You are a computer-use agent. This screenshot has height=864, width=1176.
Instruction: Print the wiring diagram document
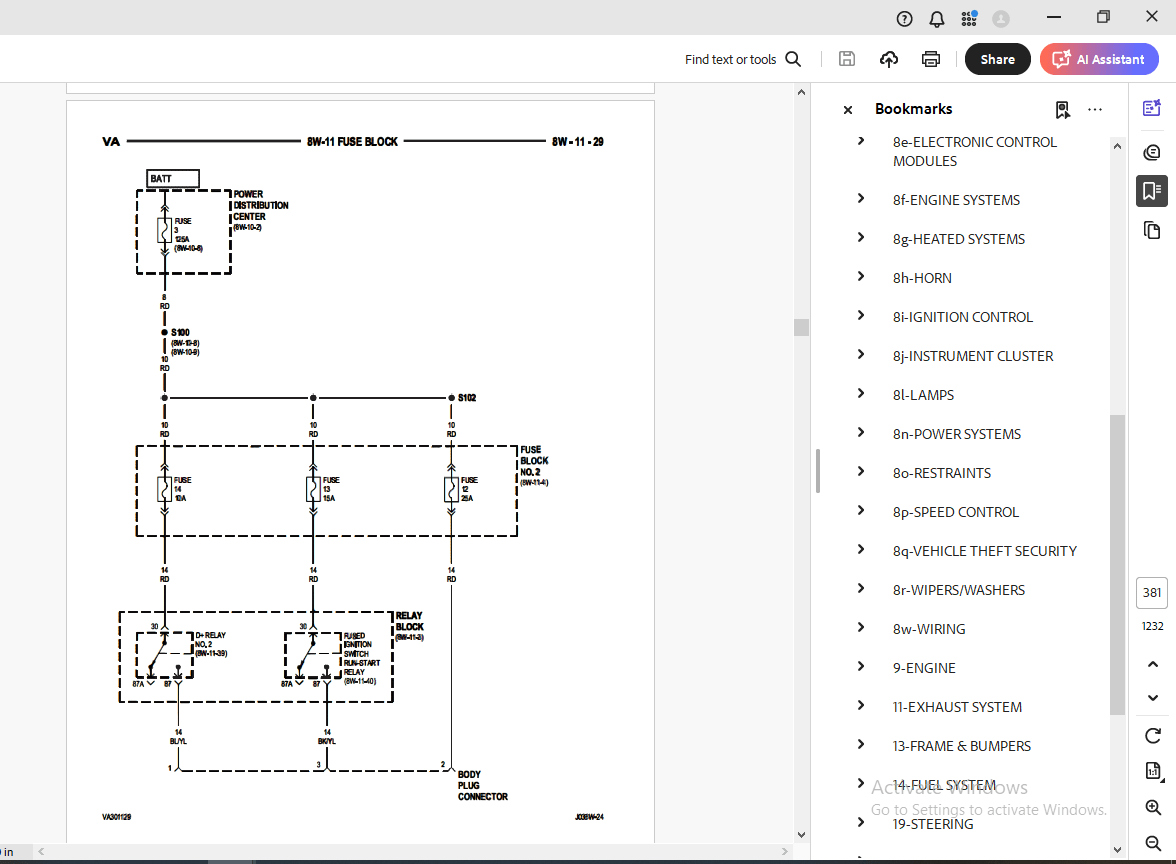[x=930, y=59]
